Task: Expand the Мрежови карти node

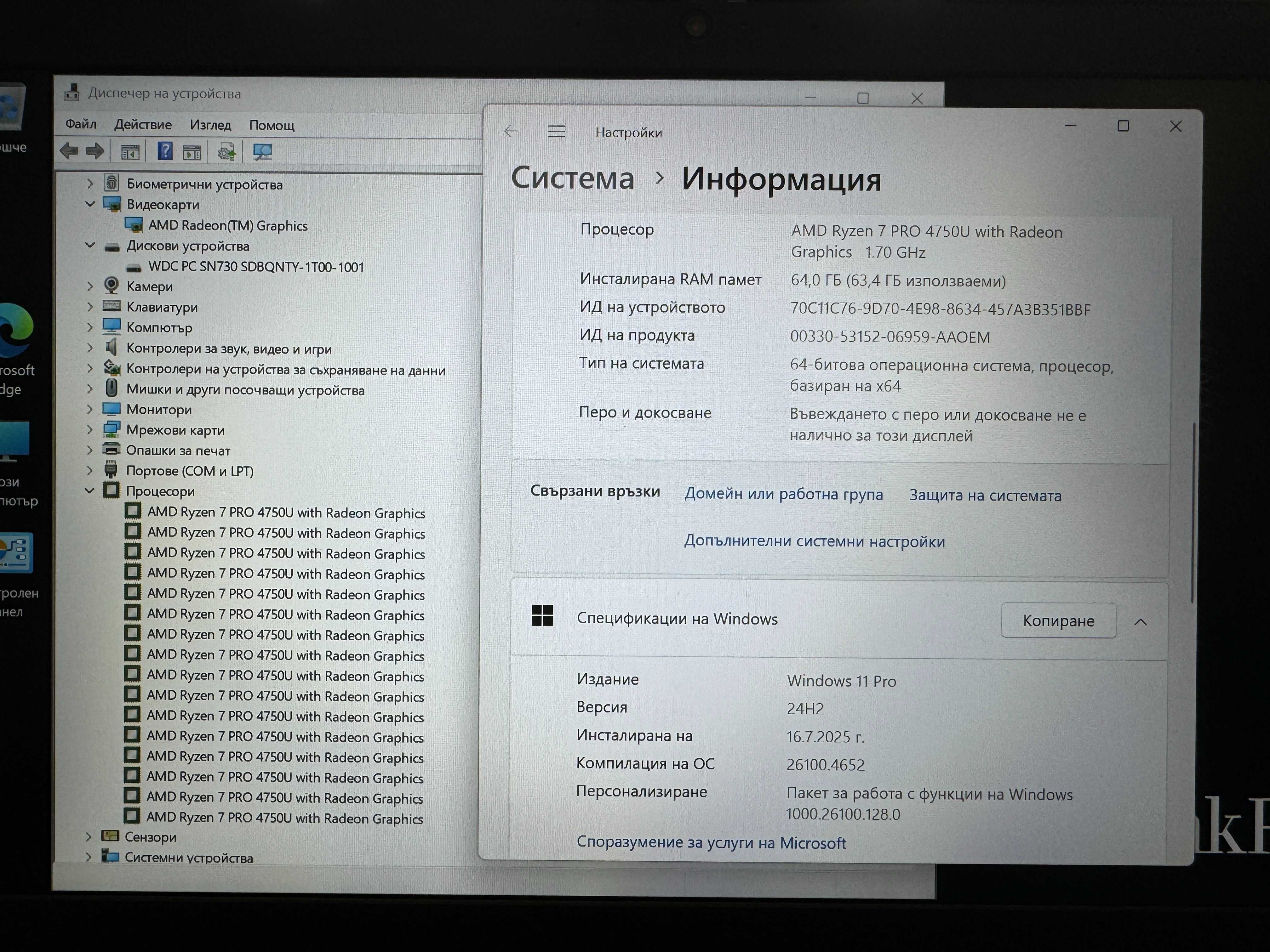Action: point(90,429)
